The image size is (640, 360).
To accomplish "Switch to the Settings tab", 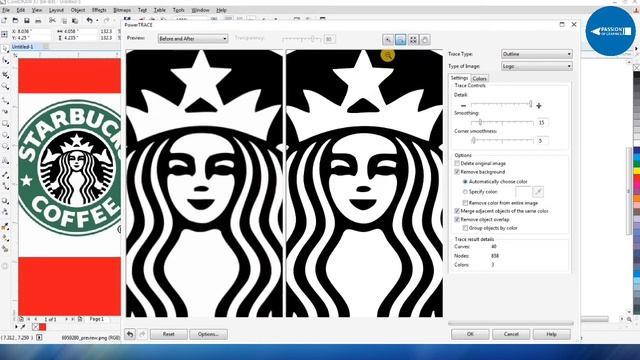I will (x=459, y=78).
